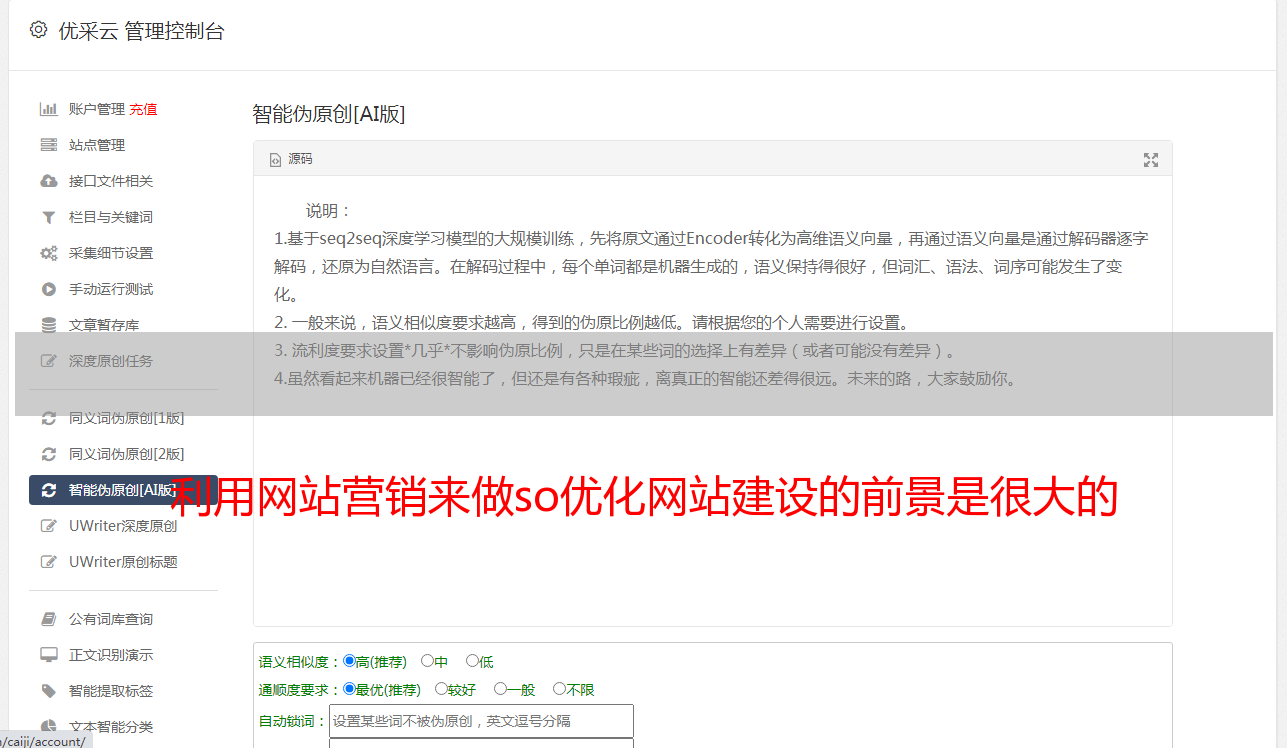Click the edit icon for UWriter深度原创
Screen dimensions: 1287x748
(x=48, y=526)
